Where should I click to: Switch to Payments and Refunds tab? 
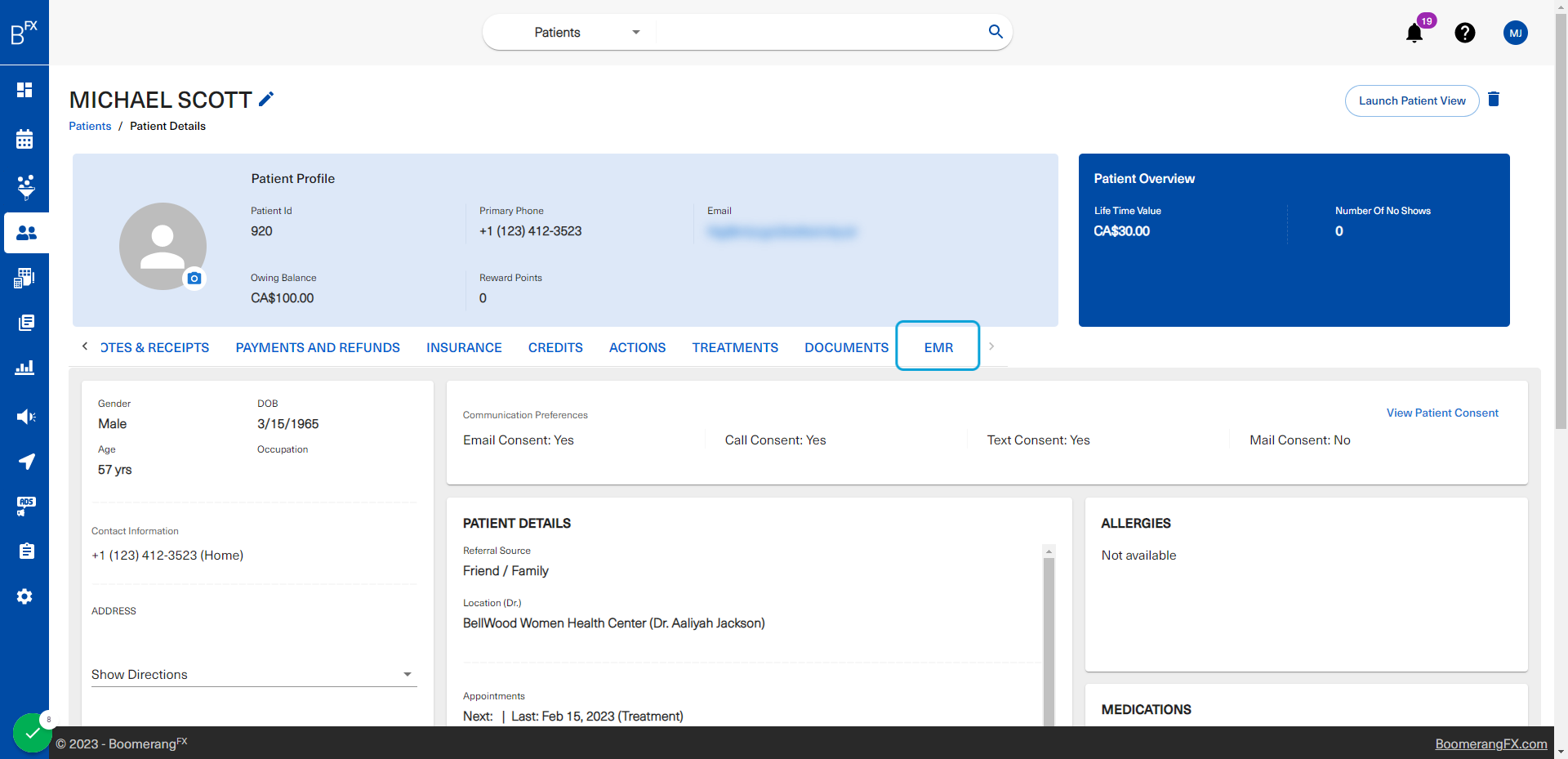pos(318,347)
